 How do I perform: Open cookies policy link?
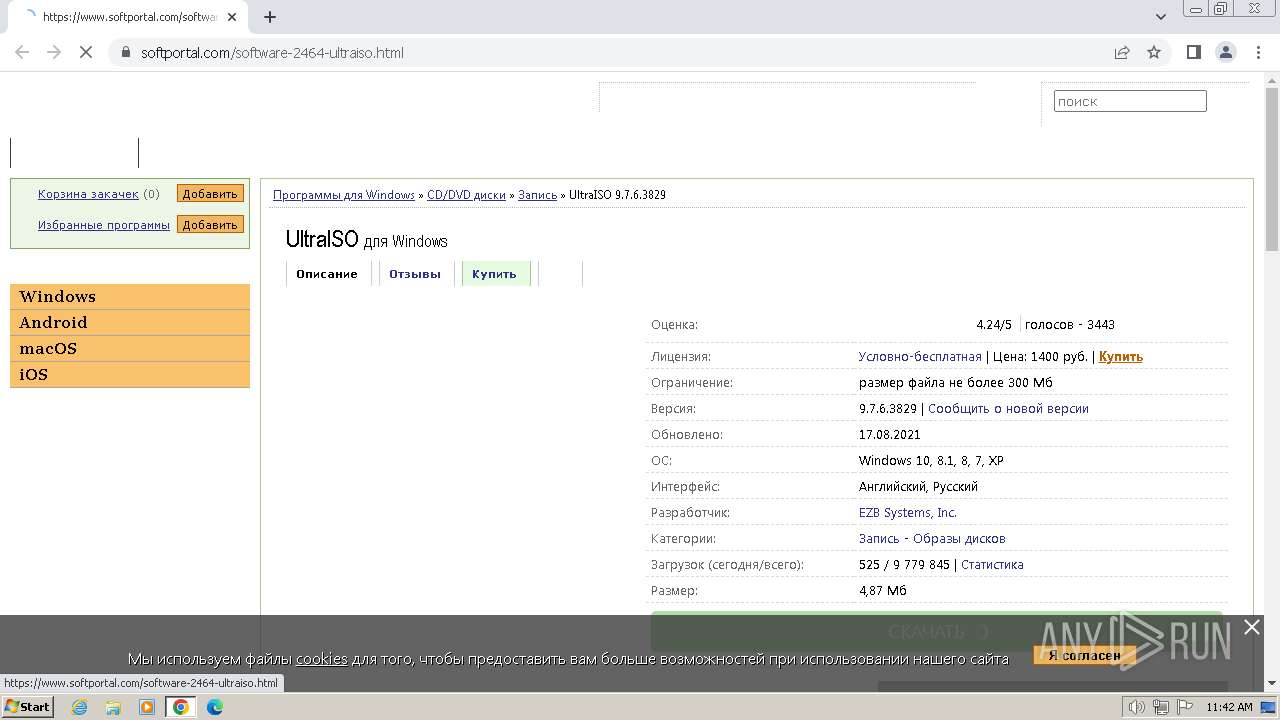point(321,659)
